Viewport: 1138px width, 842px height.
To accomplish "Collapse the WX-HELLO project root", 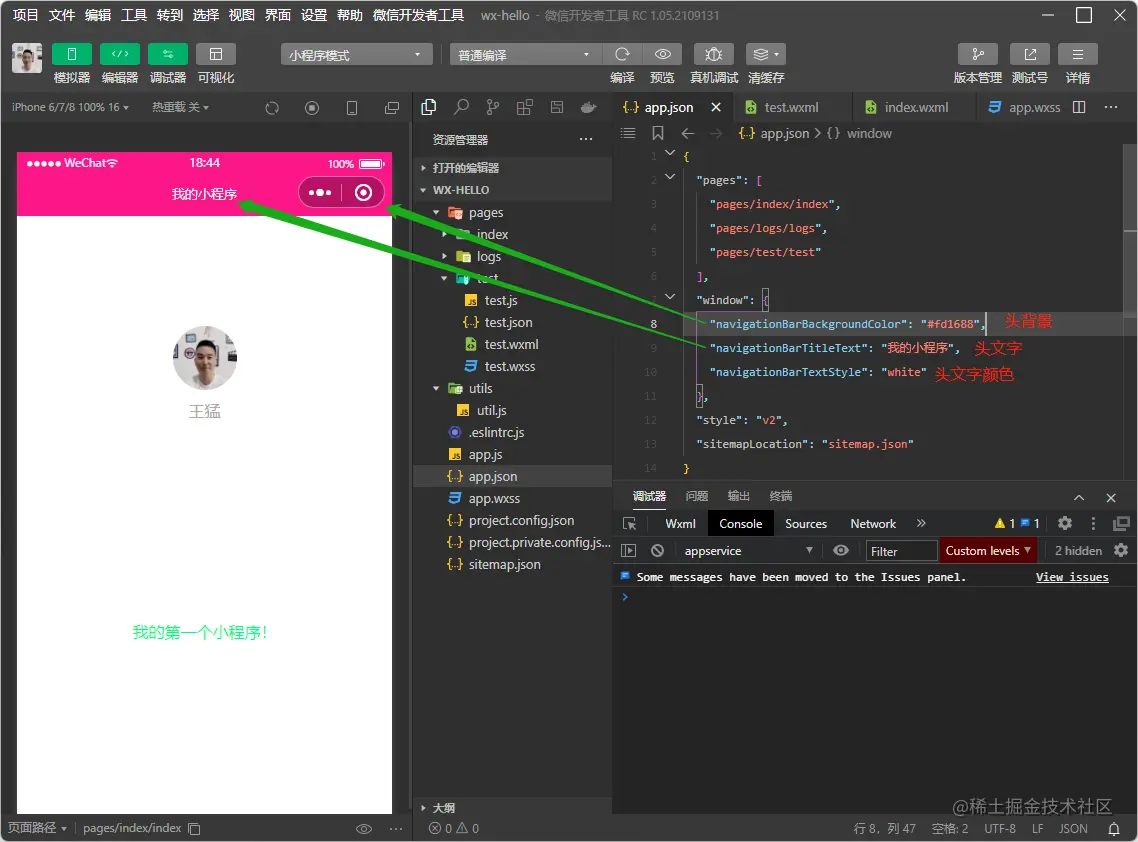I will point(512,189).
